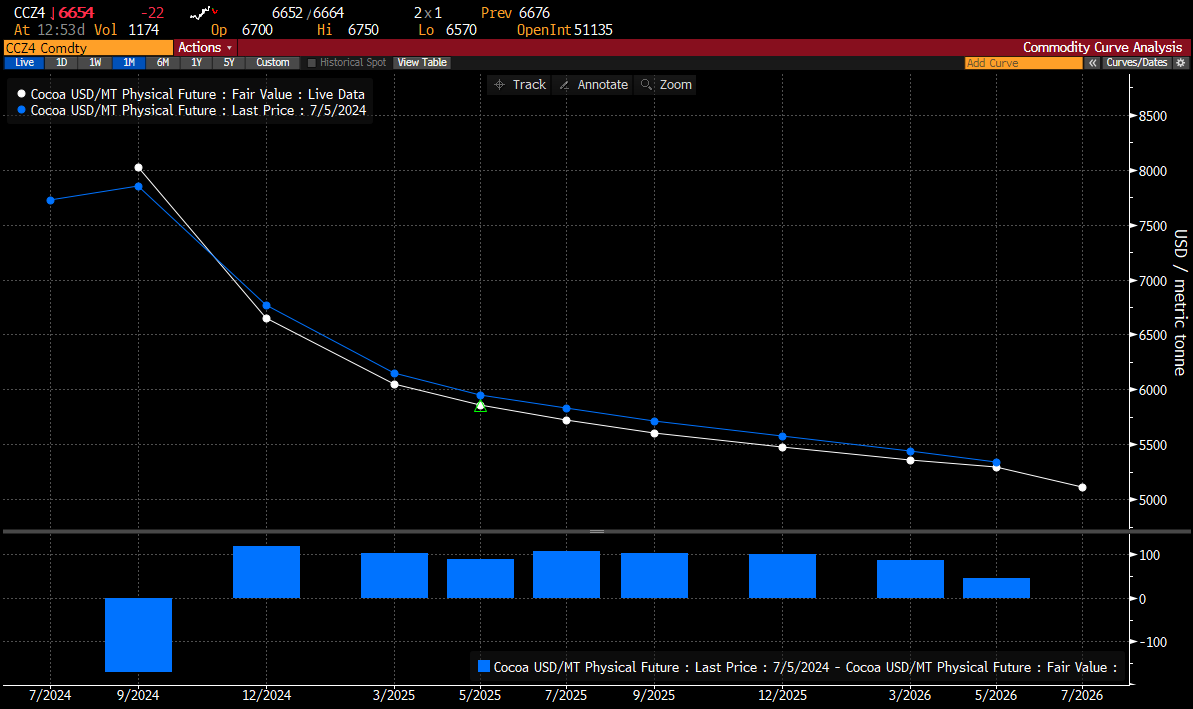Click the 5Y range button

pyautogui.click(x=229, y=63)
